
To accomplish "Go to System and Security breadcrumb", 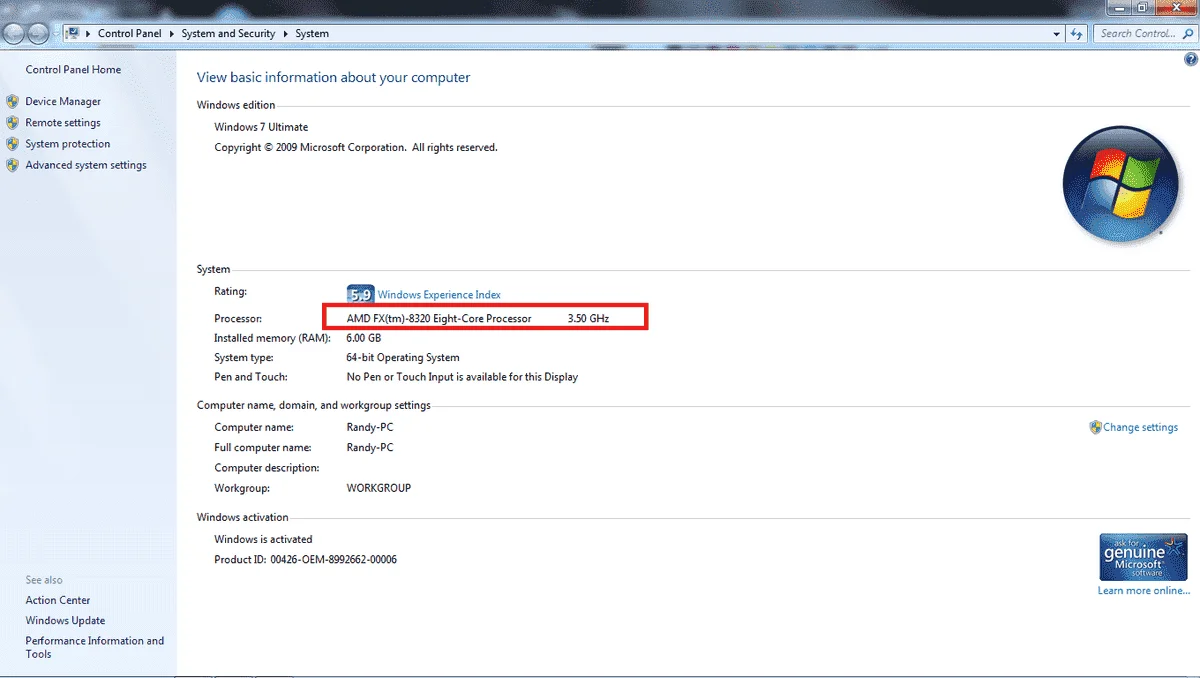I will pyautogui.click(x=228, y=33).
